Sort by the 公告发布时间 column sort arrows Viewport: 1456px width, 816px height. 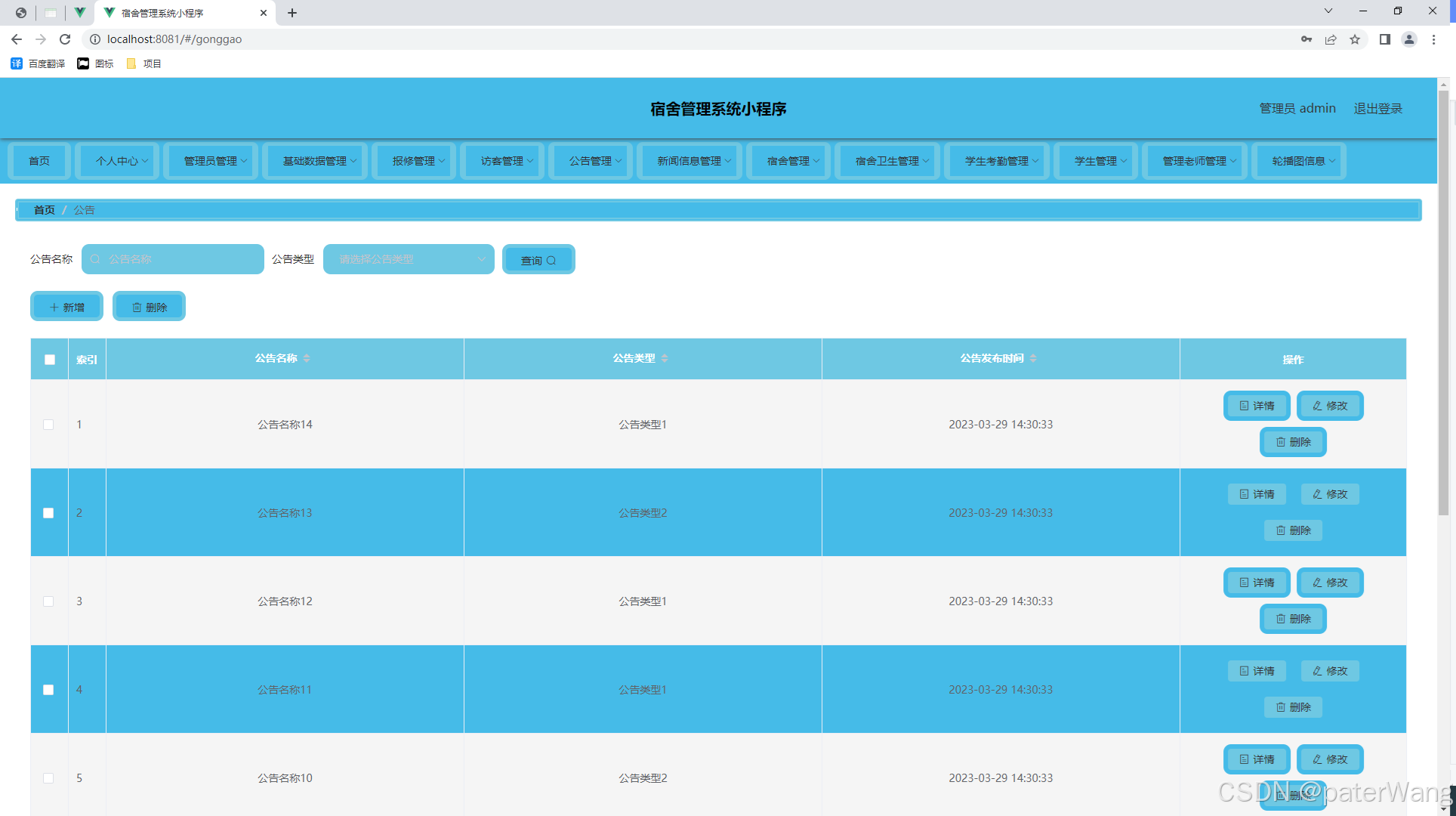tap(1033, 358)
